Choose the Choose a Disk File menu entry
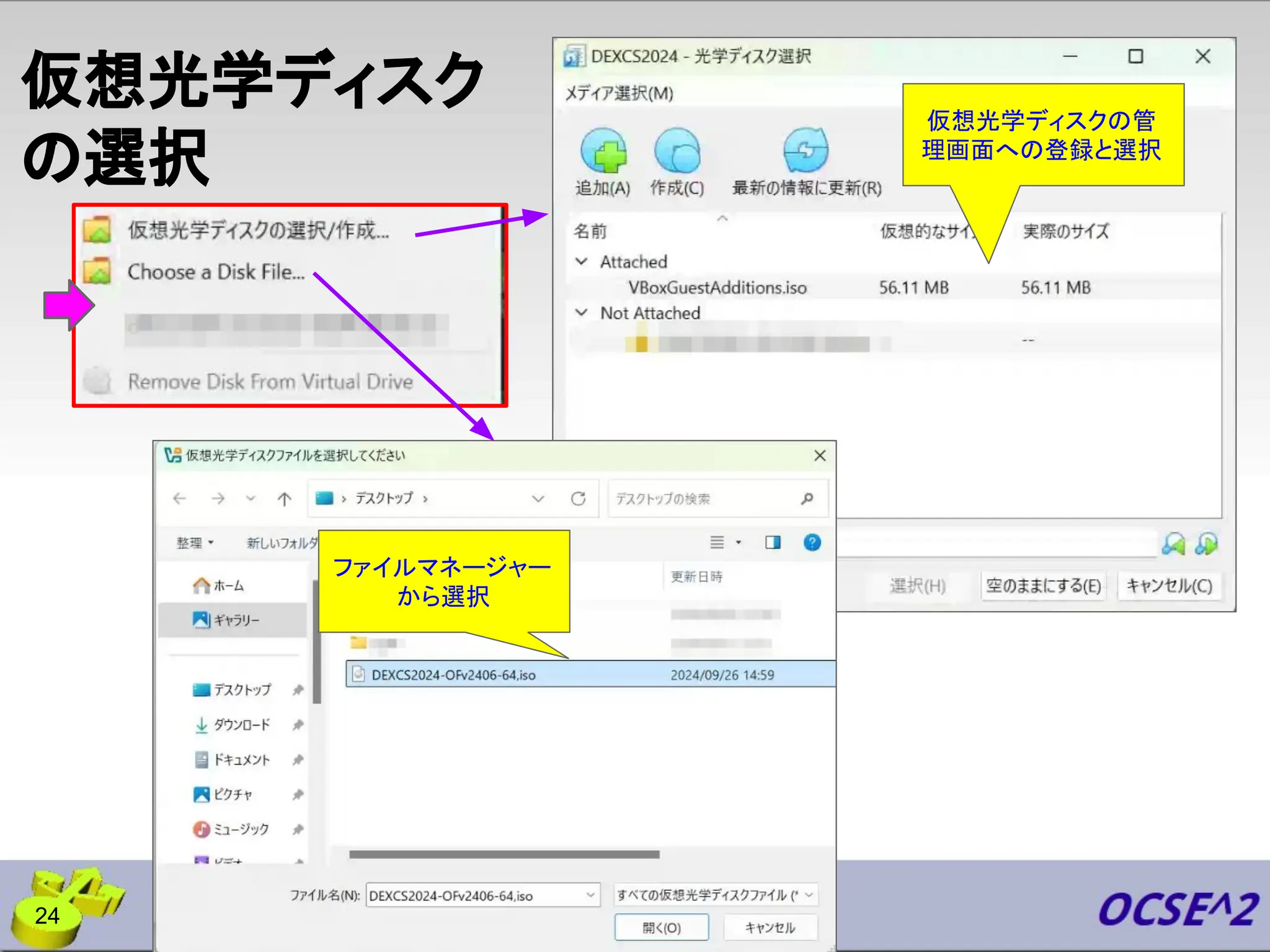 click(x=216, y=271)
